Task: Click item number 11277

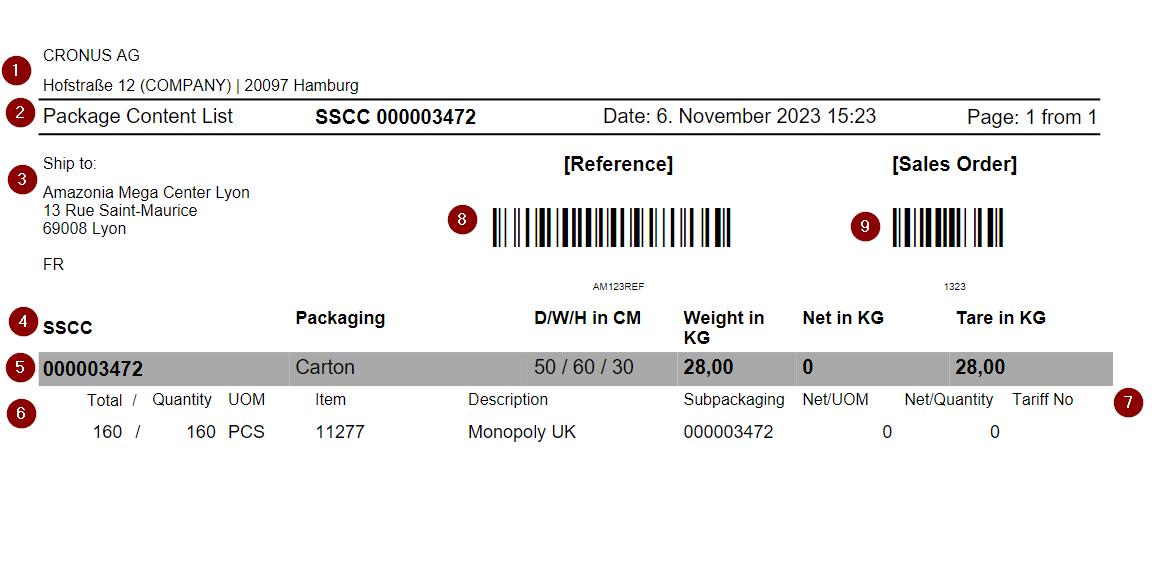Action: (x=340, y=432)
